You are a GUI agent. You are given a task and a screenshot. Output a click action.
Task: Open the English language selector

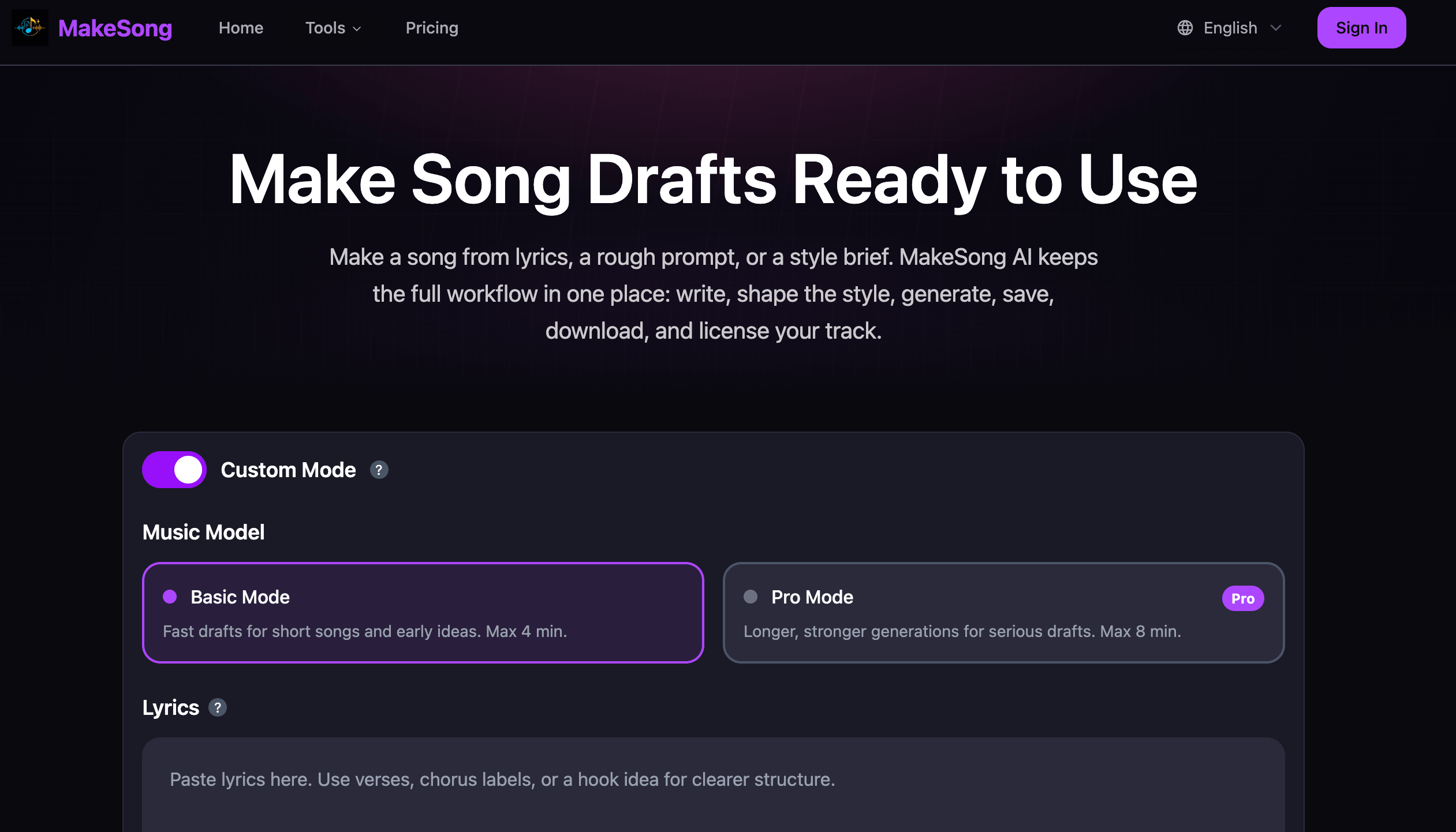(1230, 28)
